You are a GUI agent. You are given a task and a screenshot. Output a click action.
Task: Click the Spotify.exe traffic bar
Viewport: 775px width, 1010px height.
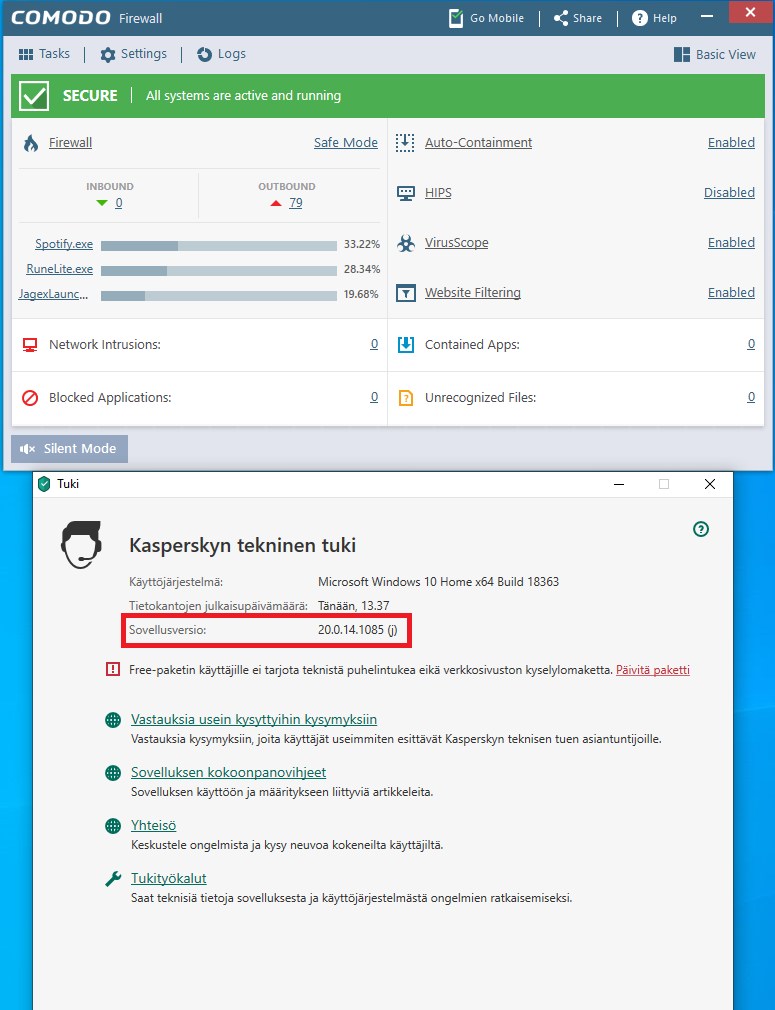pyautogui.click(x=219, y=245)
